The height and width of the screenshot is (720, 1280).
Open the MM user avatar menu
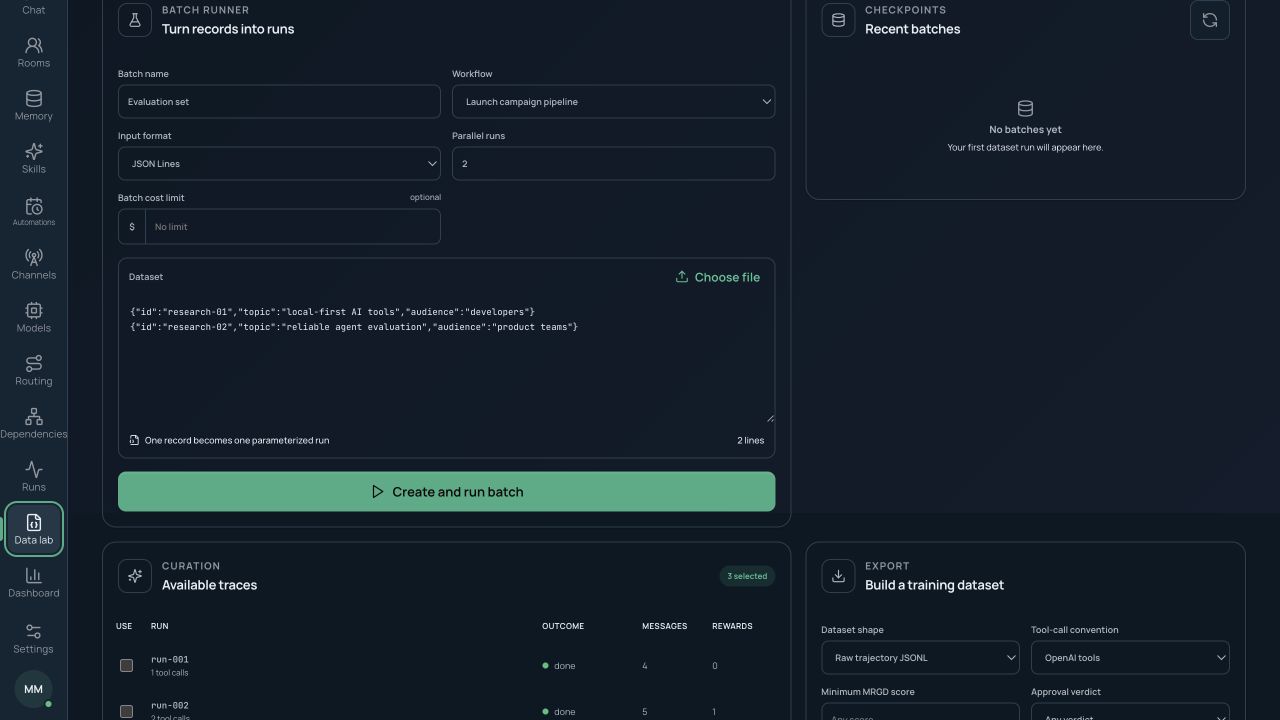(33, 689)
